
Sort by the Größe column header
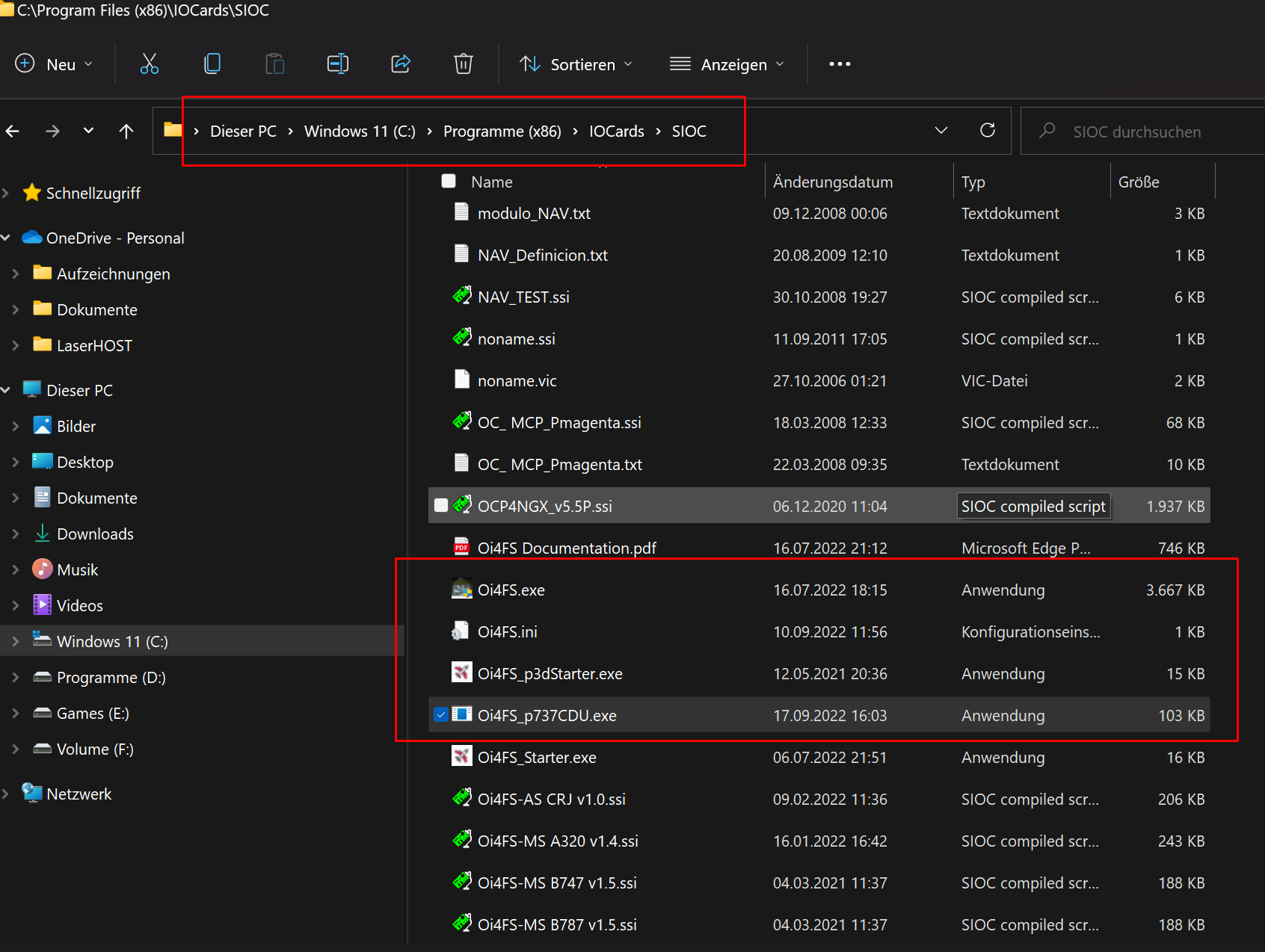[1139, 182]
